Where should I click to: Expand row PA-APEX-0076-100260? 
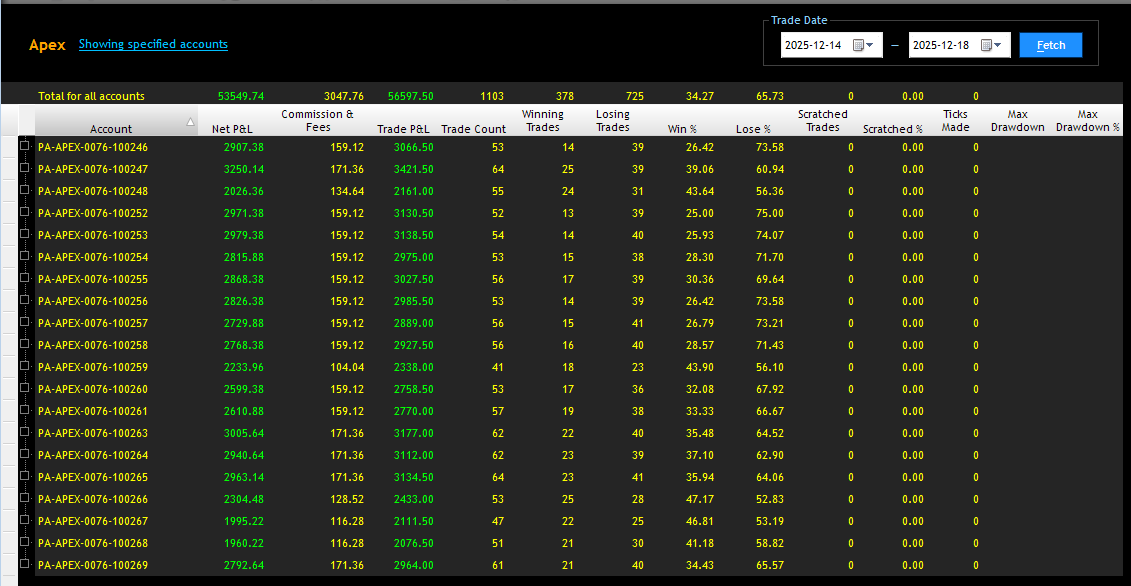click(25, 388)
